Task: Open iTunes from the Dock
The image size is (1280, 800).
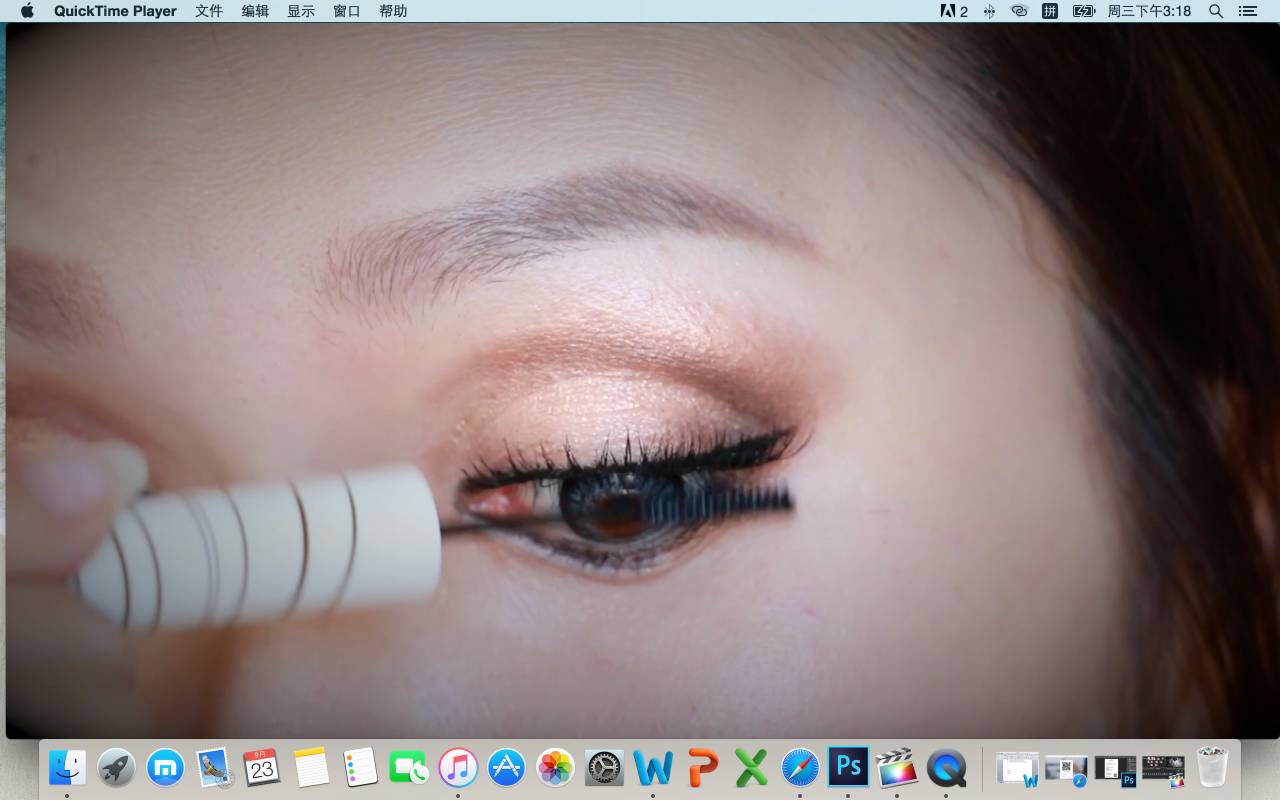Action: tap(458, 768)
